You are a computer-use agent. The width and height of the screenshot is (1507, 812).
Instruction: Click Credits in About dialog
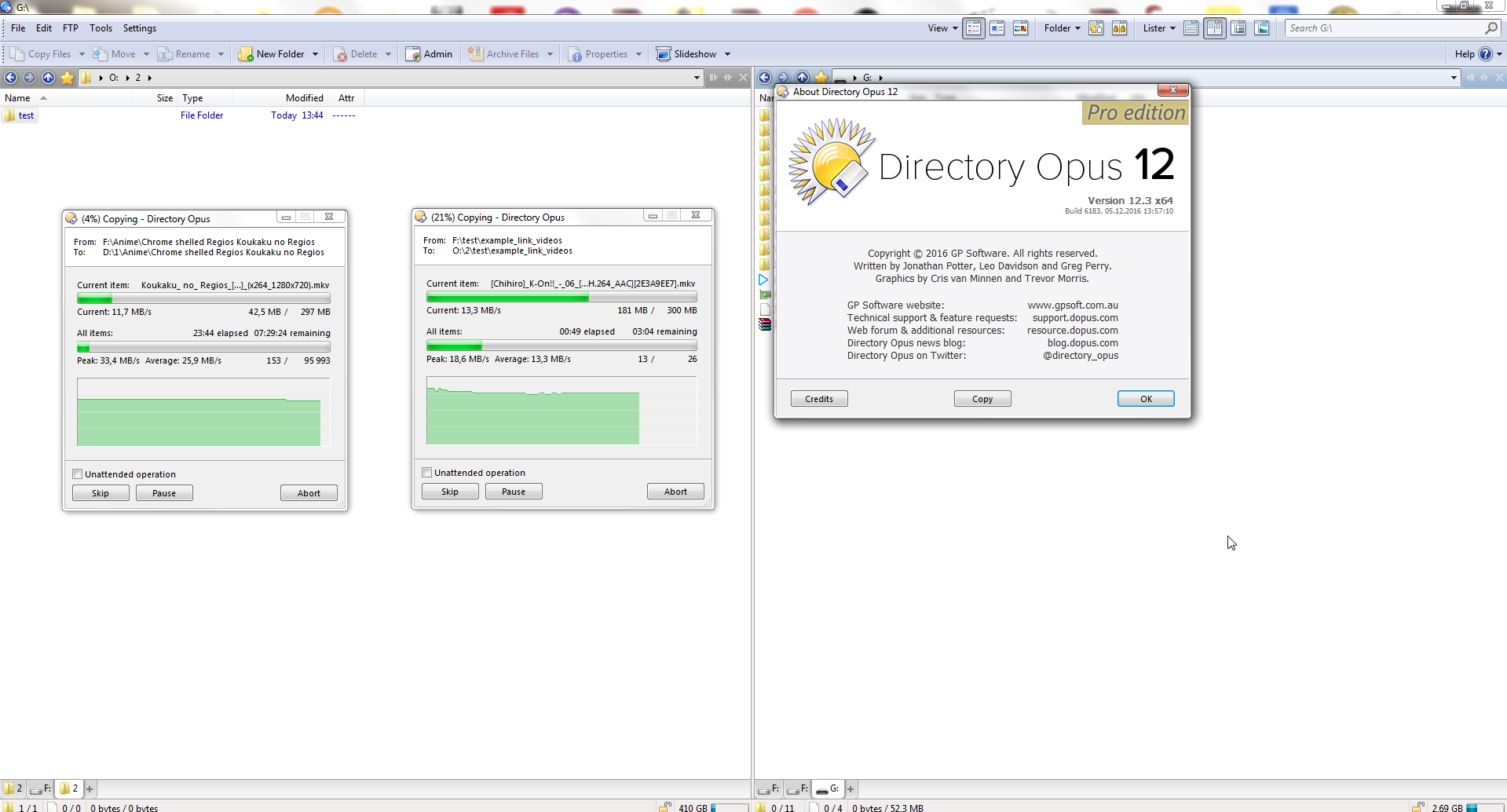click(819, 399)
